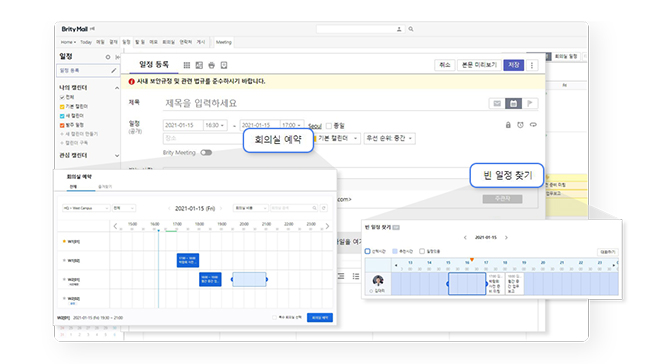Click the 본문 미리보기 preview button
Viewport: 646px width, 364px height.
coord(479,65)
